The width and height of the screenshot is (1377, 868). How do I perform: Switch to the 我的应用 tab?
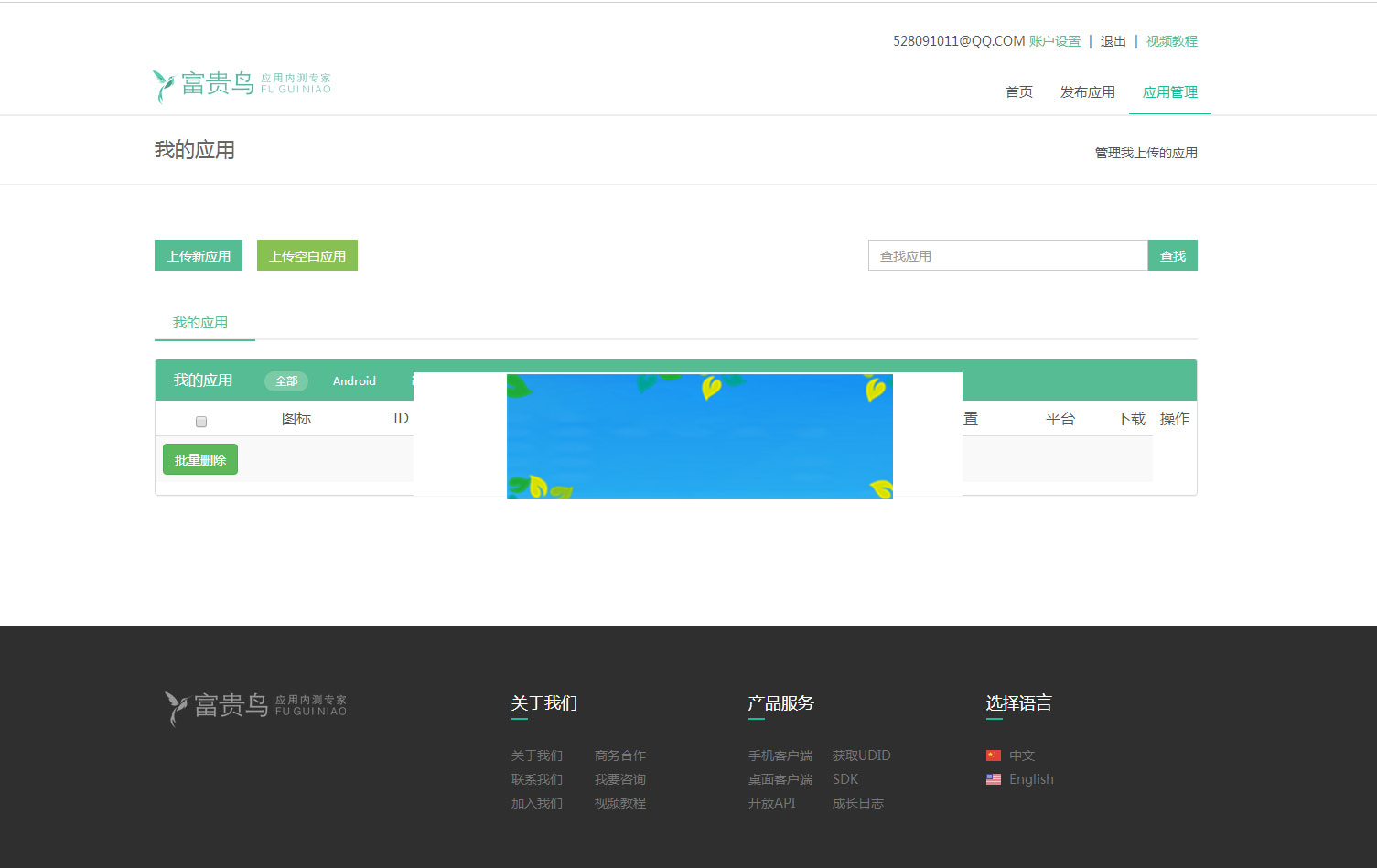pos(199,322)
